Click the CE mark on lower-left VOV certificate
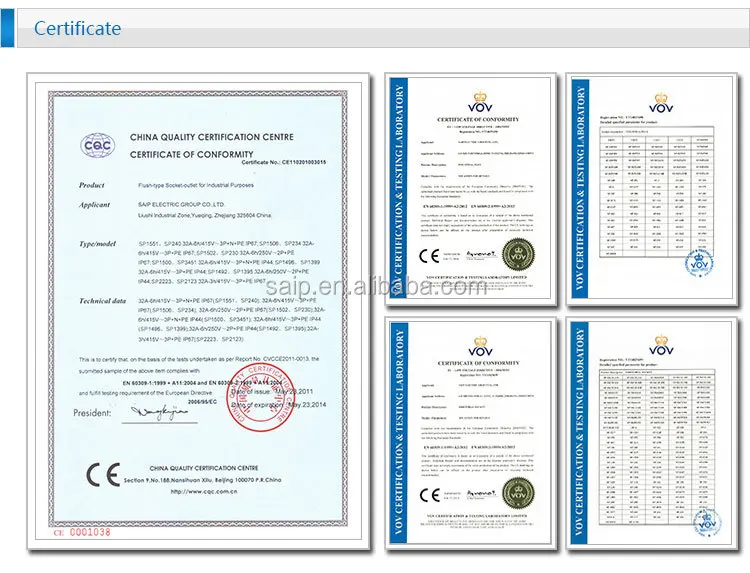 pos(429,495)
